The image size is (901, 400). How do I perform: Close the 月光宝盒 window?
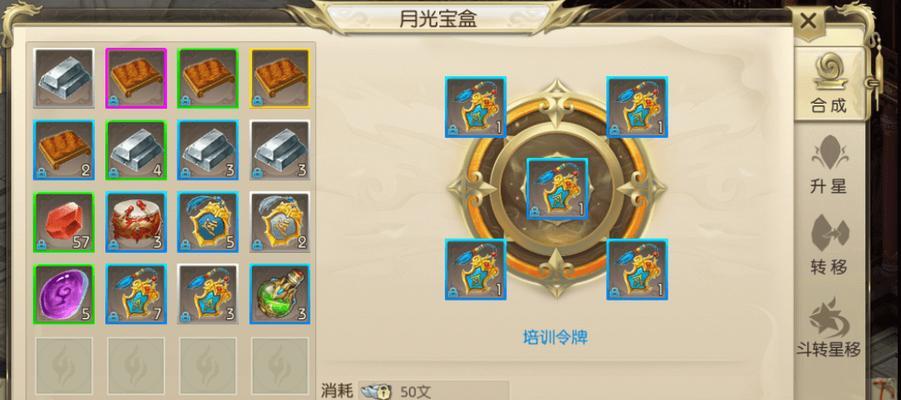coord(808,22)
